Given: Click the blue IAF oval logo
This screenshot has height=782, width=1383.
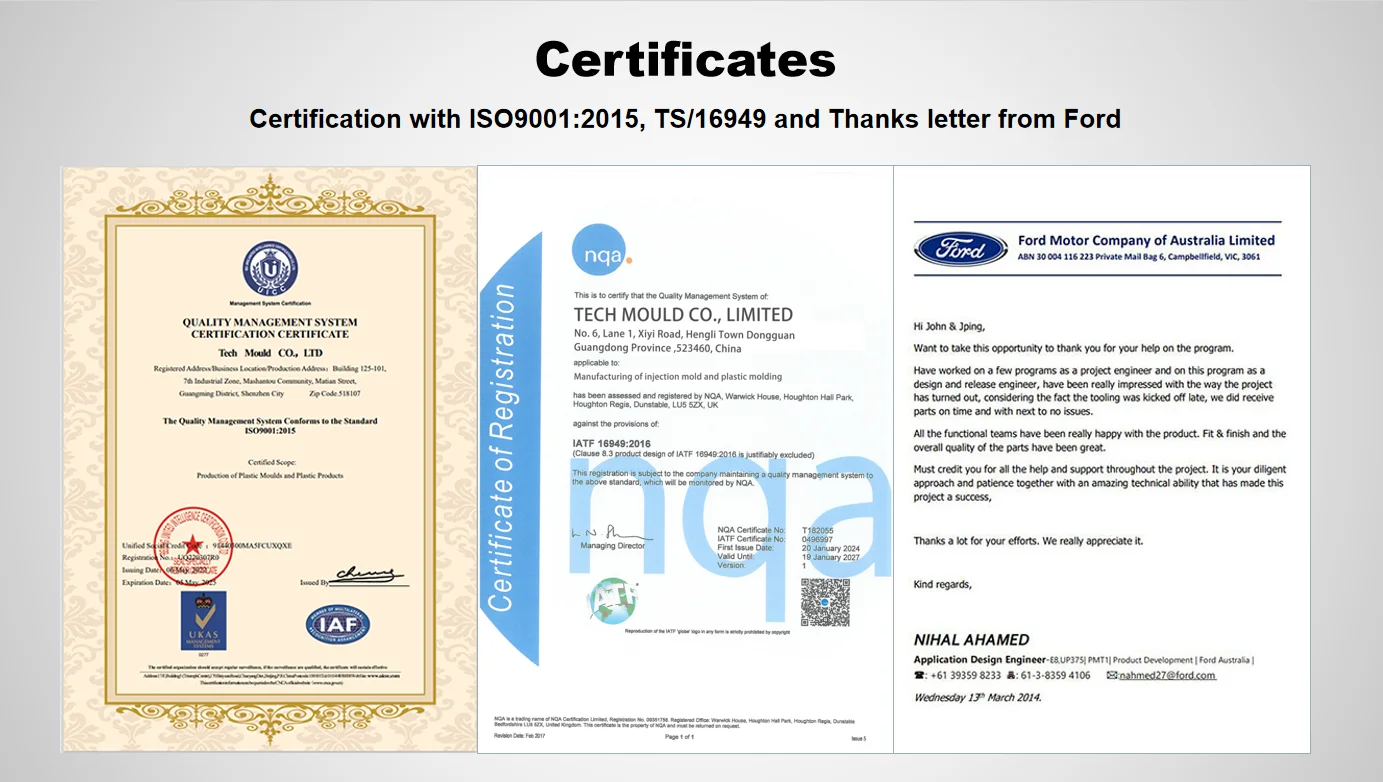Looking at the screenshot, I should [x=338, y=625].
